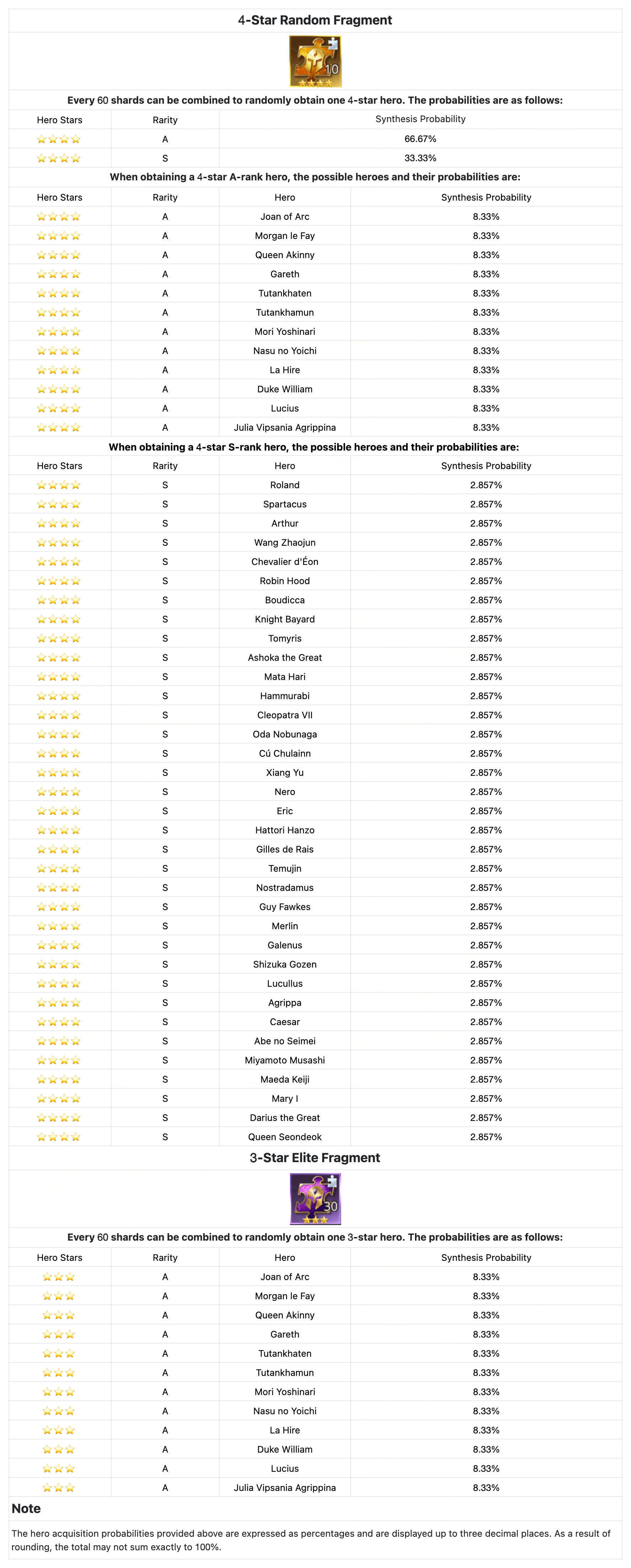631x1568 pixels.
Task: Click the Robin Hood hero cell
Action: (x=285, y=581)
